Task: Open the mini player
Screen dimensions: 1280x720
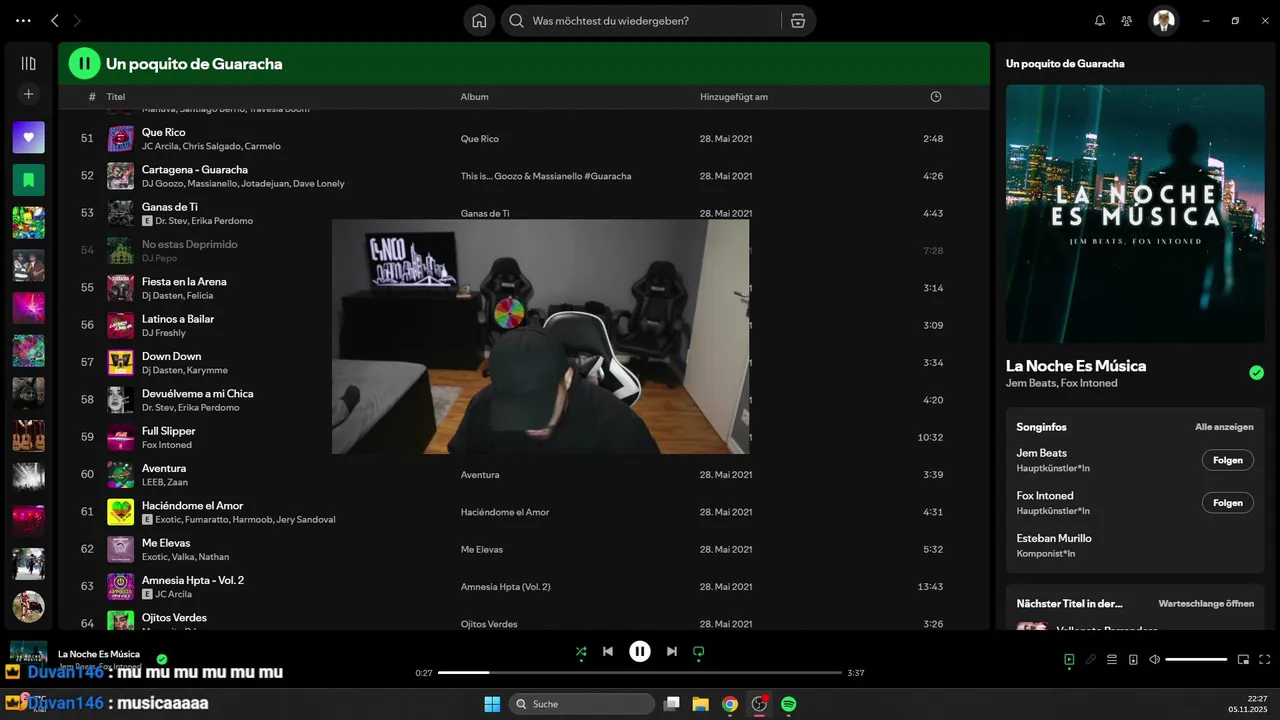Action: point(1244,660)
